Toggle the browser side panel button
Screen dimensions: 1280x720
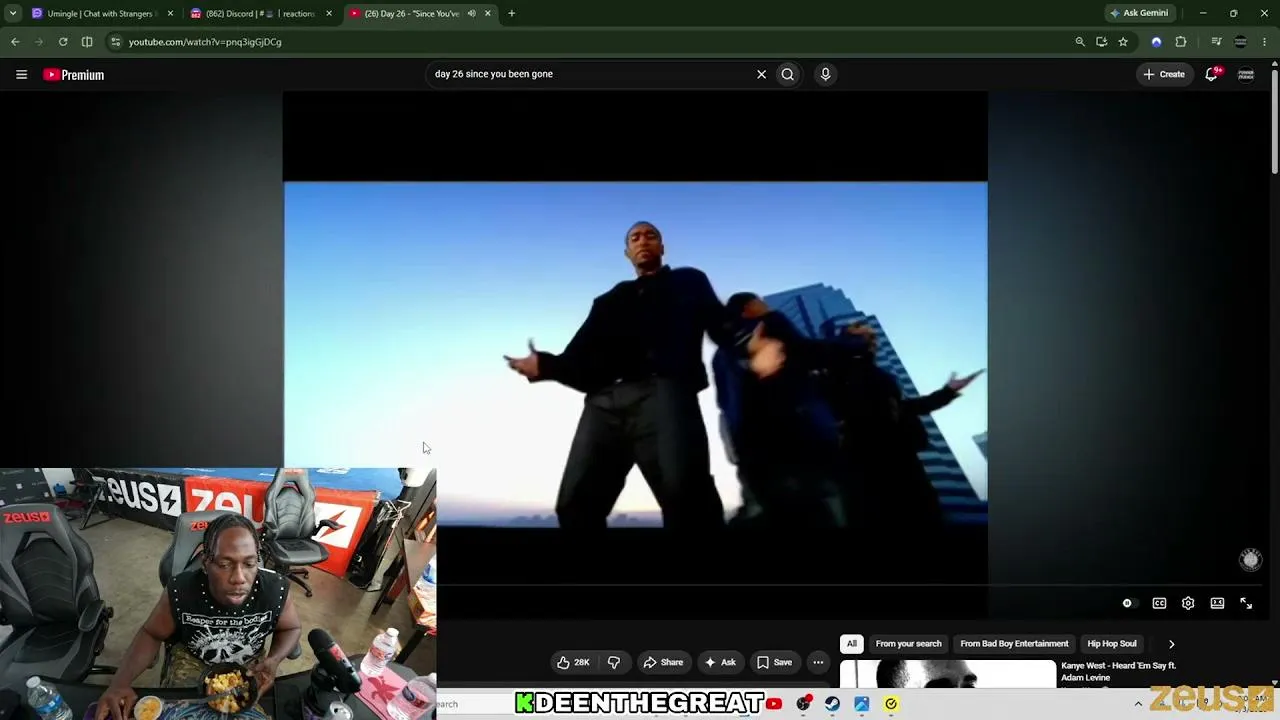click(87, 42)
